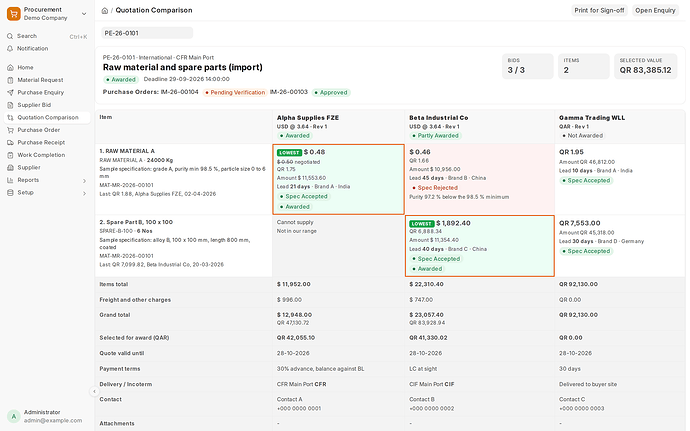Click the PE-26-0101 enquiry field
The image size is (690, 431).
coord(147,33)
